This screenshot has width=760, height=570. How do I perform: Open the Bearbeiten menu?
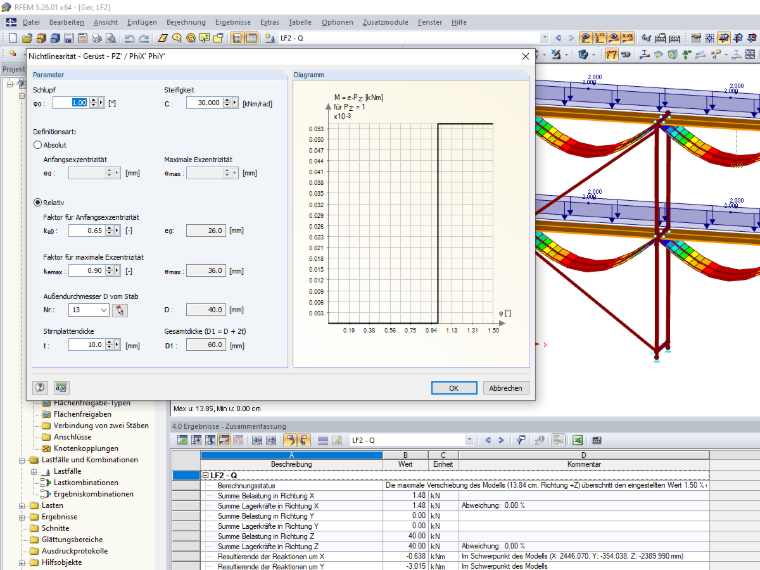point(66,22)
